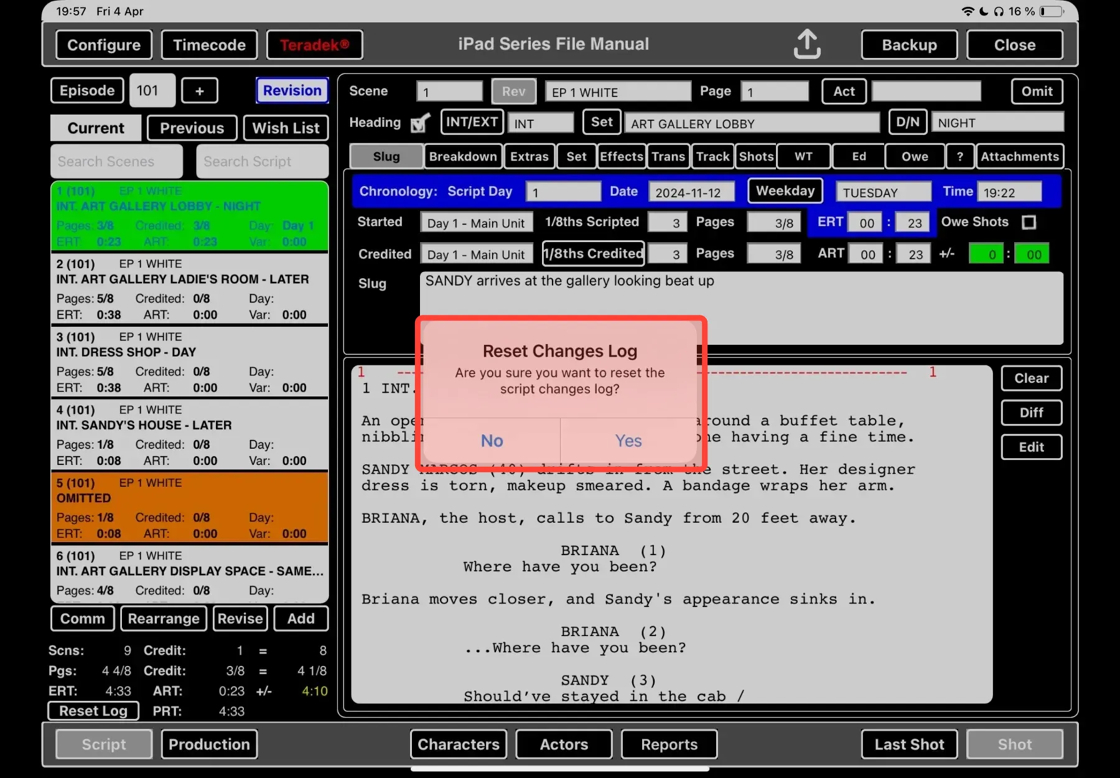The image size is (1120, 778).
Task: Switch to the Breakdown tab
Action: click(x=462, y=156)
